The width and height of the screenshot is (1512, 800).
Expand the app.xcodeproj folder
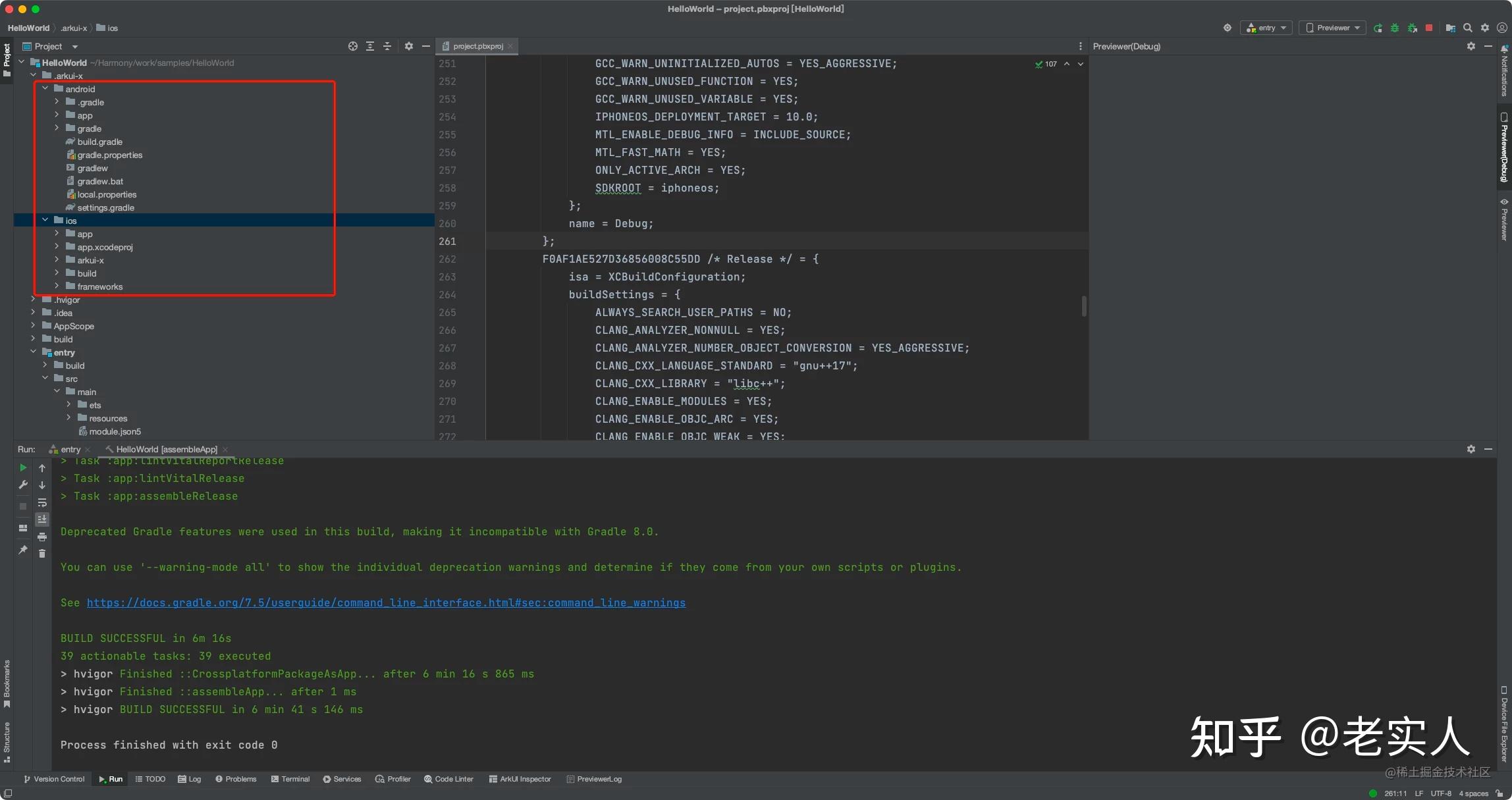[57, 246]
